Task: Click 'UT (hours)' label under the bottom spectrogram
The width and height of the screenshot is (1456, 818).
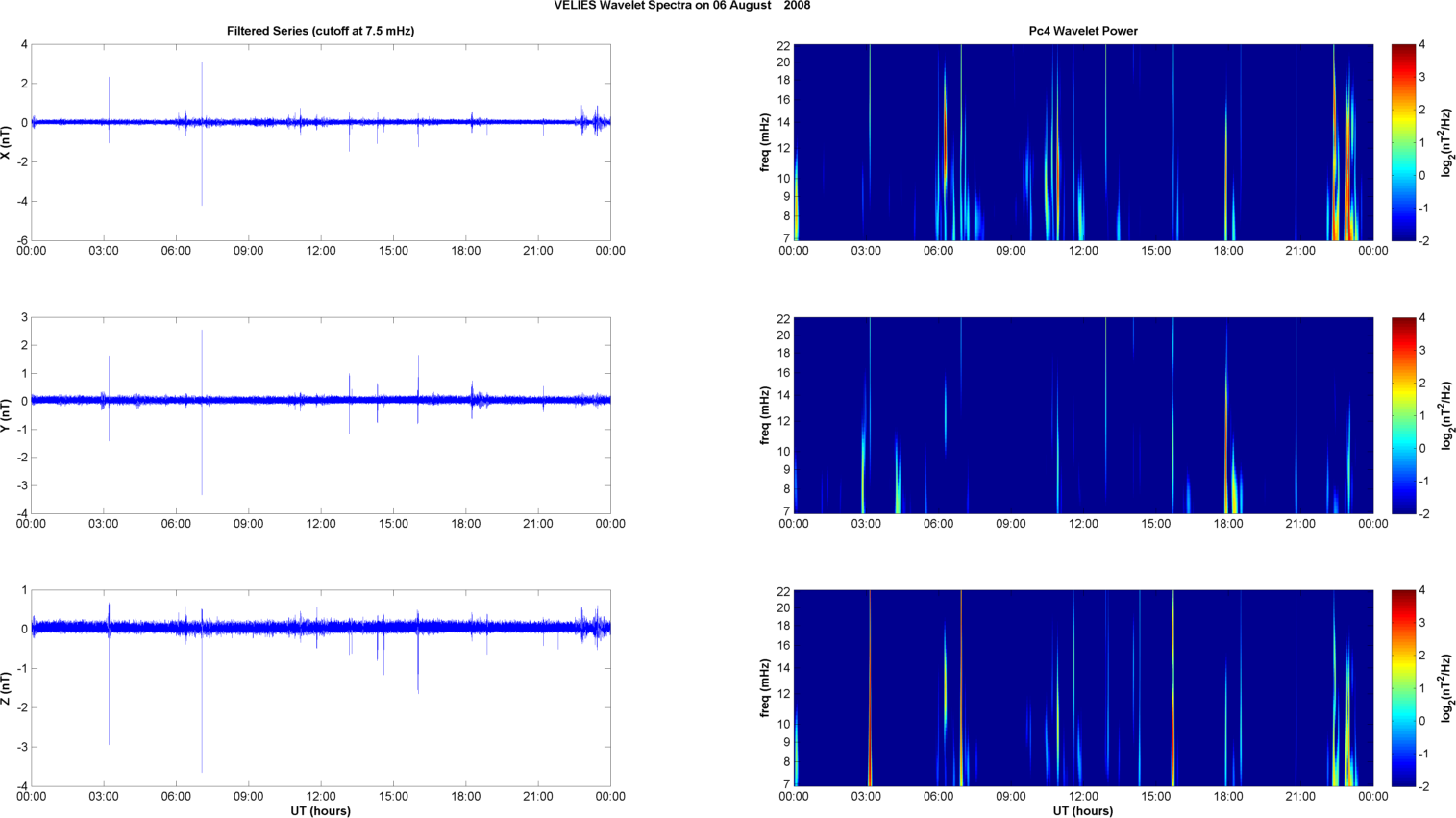Action: pyautogui.click(x=1082, y=811)
